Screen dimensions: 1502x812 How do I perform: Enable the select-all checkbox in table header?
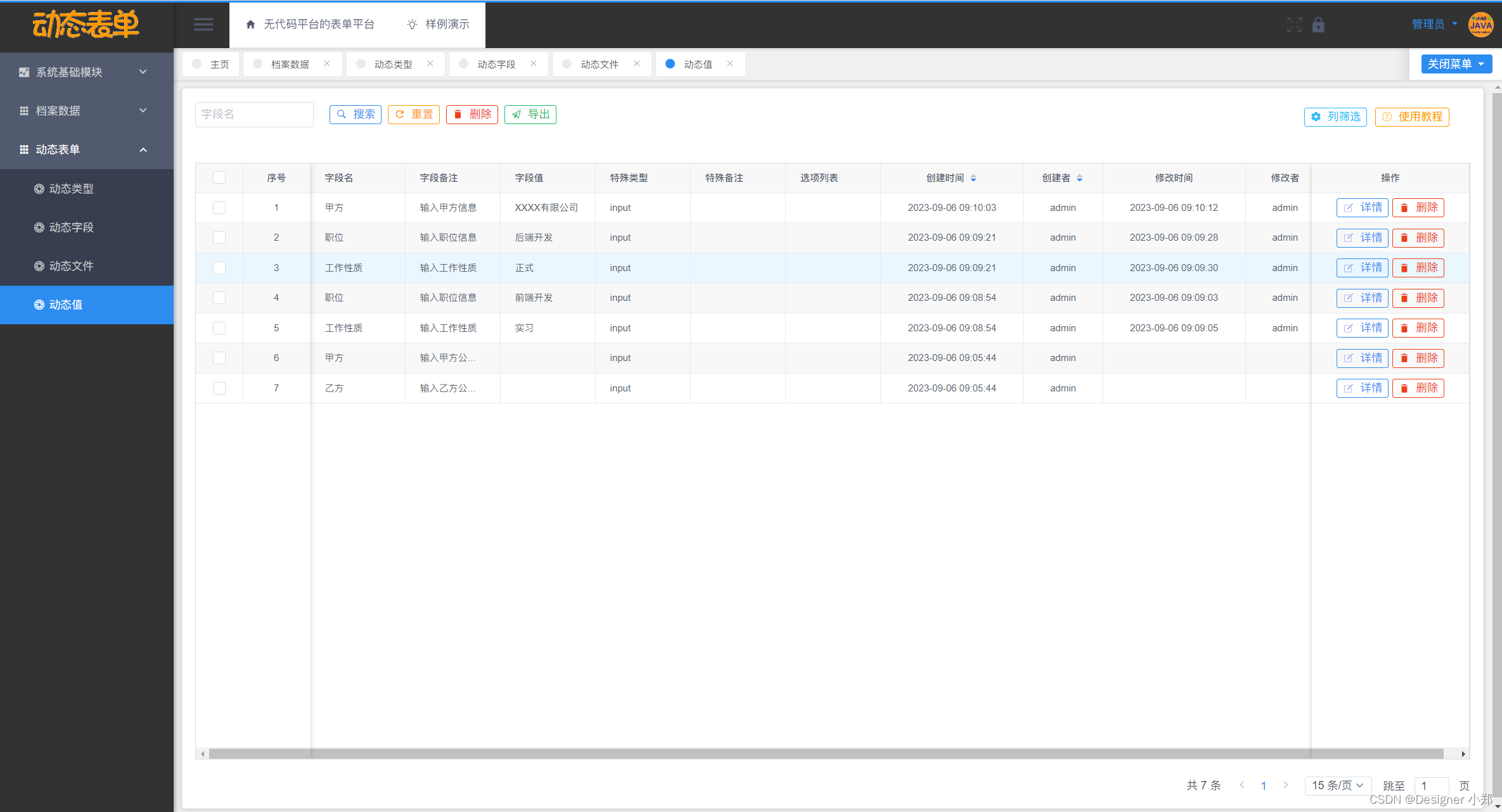219,177
